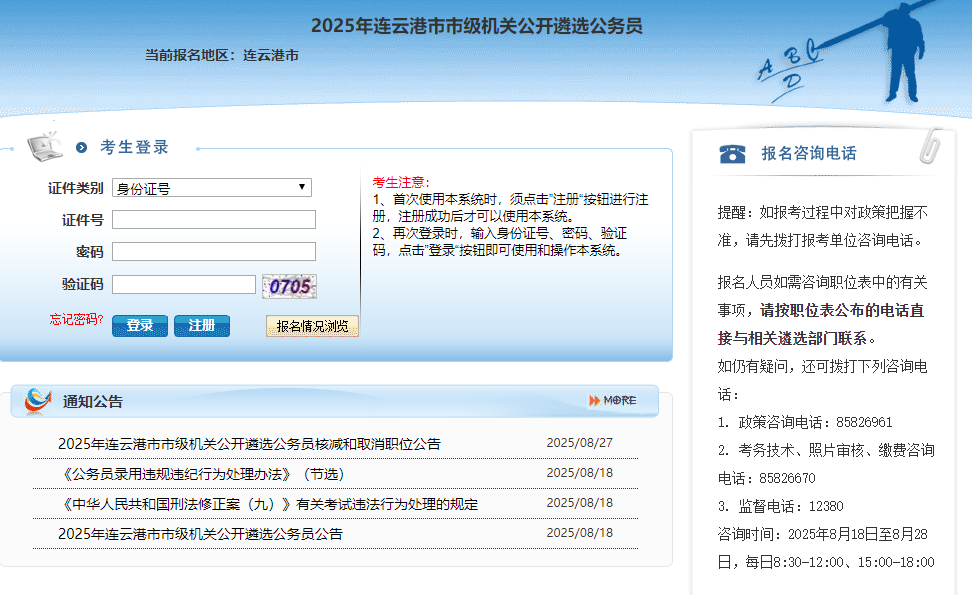Open 2025年连云港市市级机关公开遴选公务员公告 link

[x=200, y=534]
